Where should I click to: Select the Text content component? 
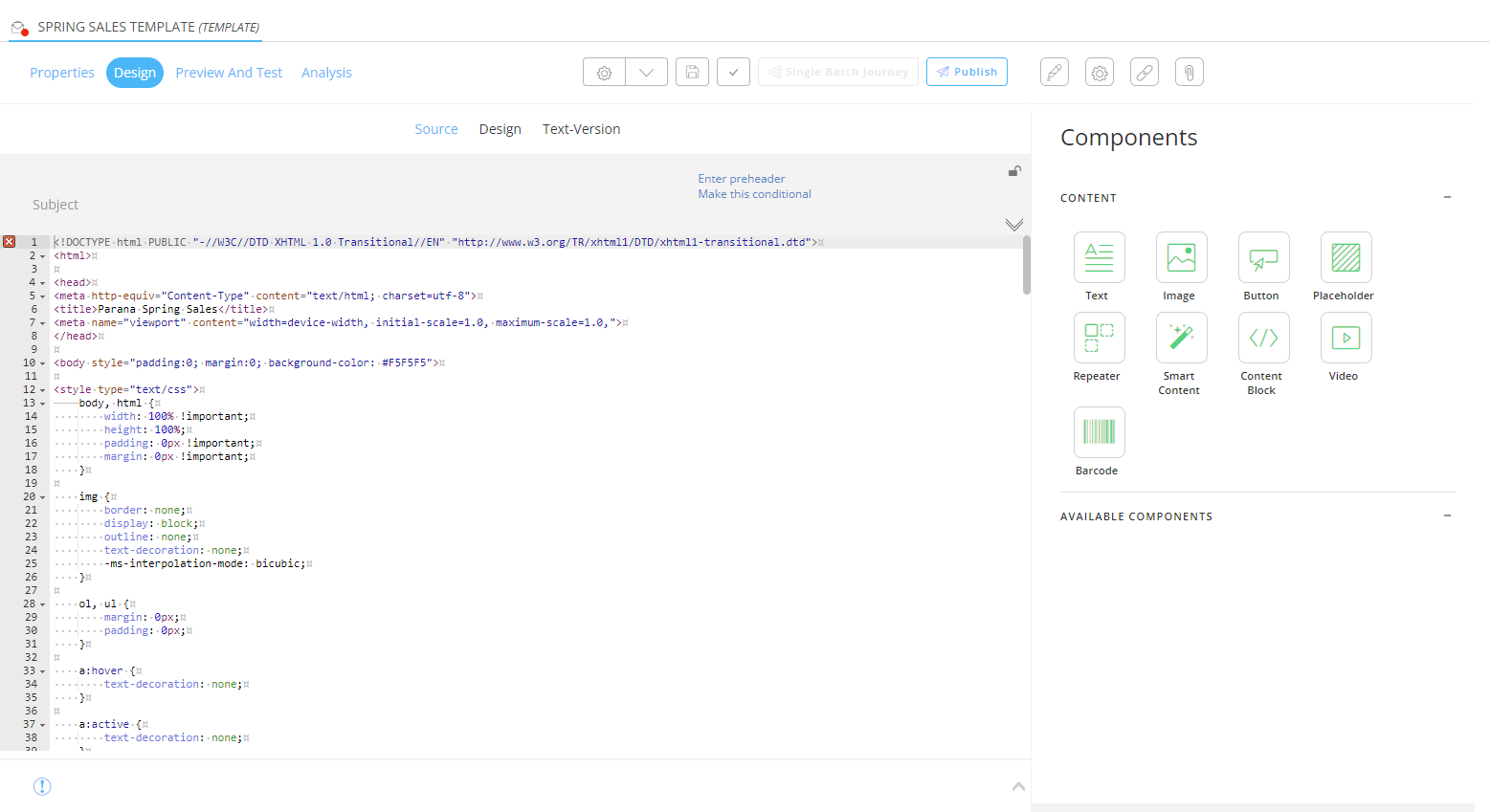pyautogui.click(x=1099, y=257)
